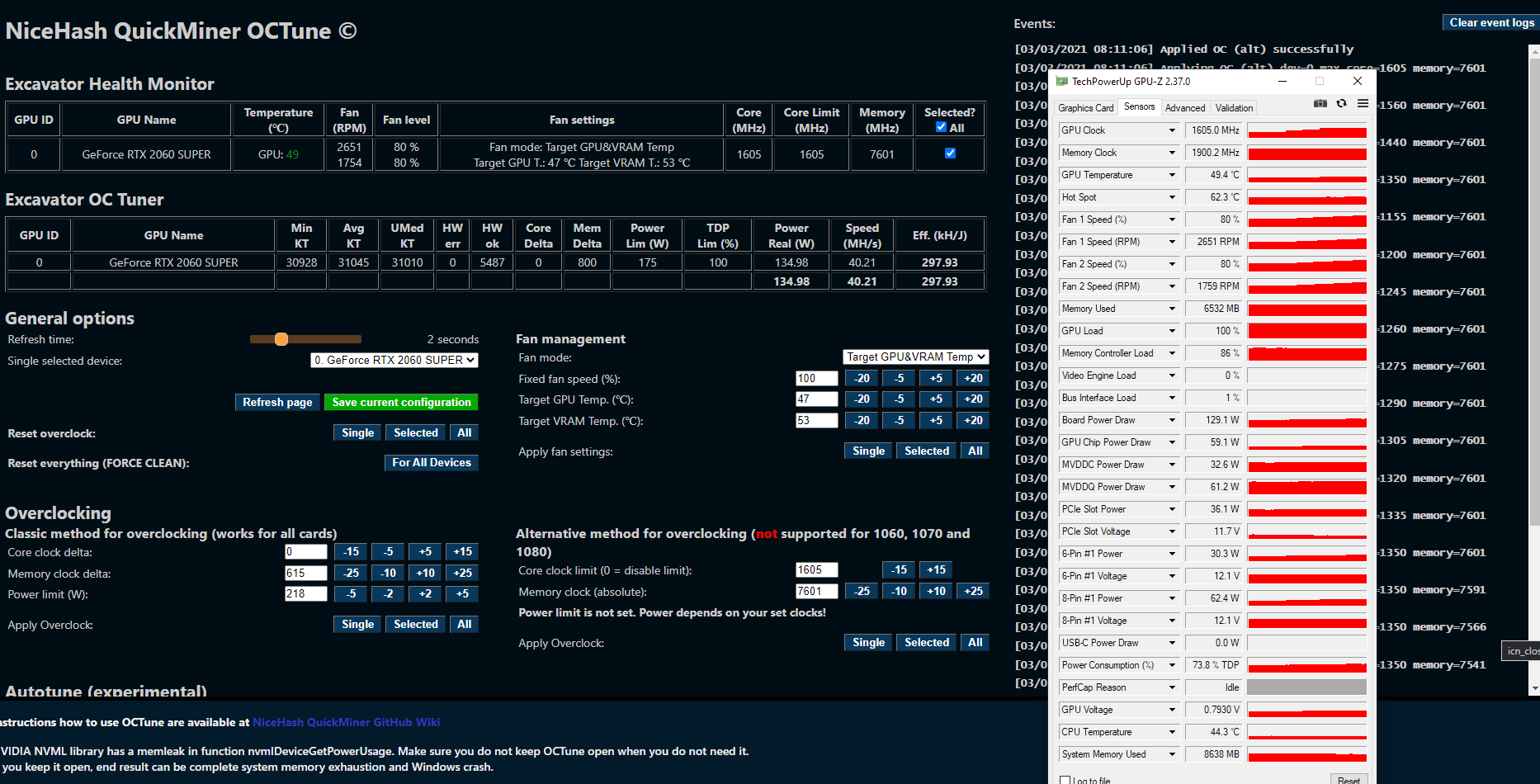Image resolution: width=1540 pixels, height=784 pixels.
Task: Expand the PerfCap Reason sensor dropdown
Action: pos(1171,687)
